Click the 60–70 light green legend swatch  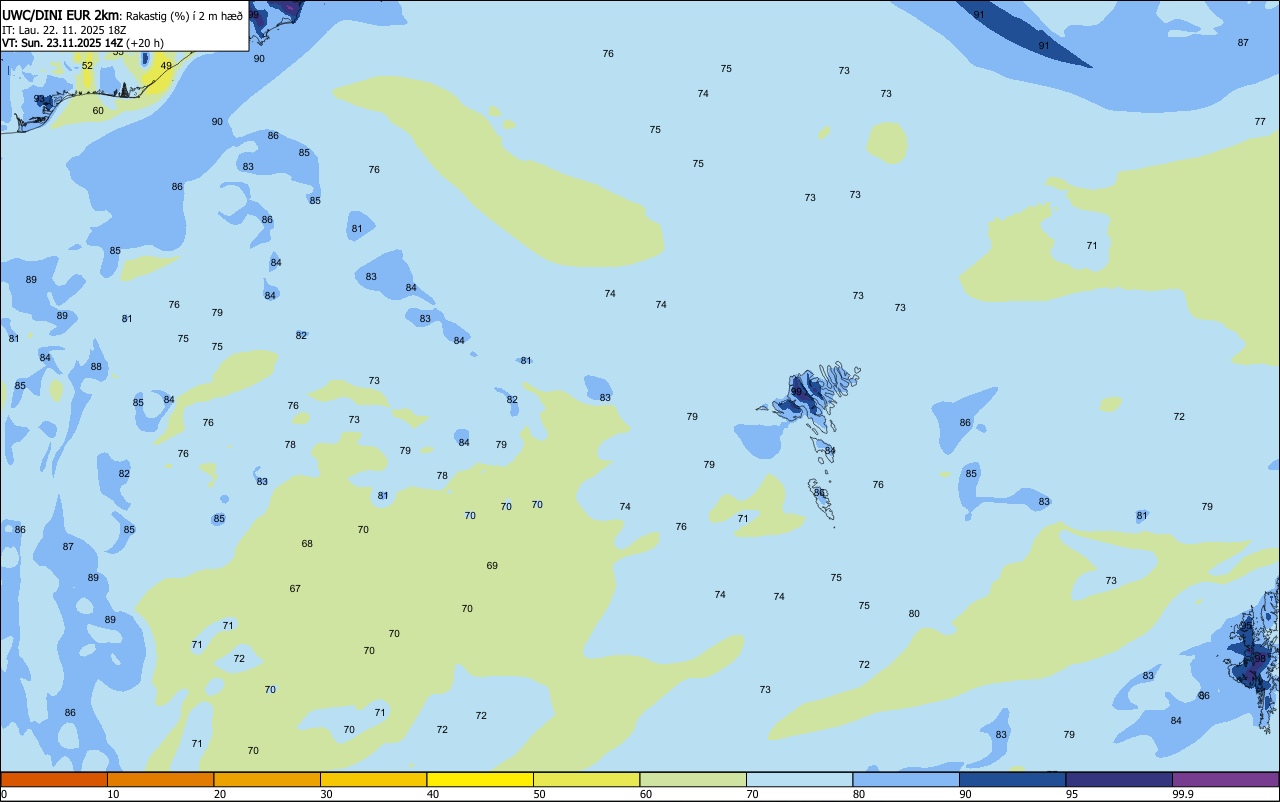pos(693,779)
